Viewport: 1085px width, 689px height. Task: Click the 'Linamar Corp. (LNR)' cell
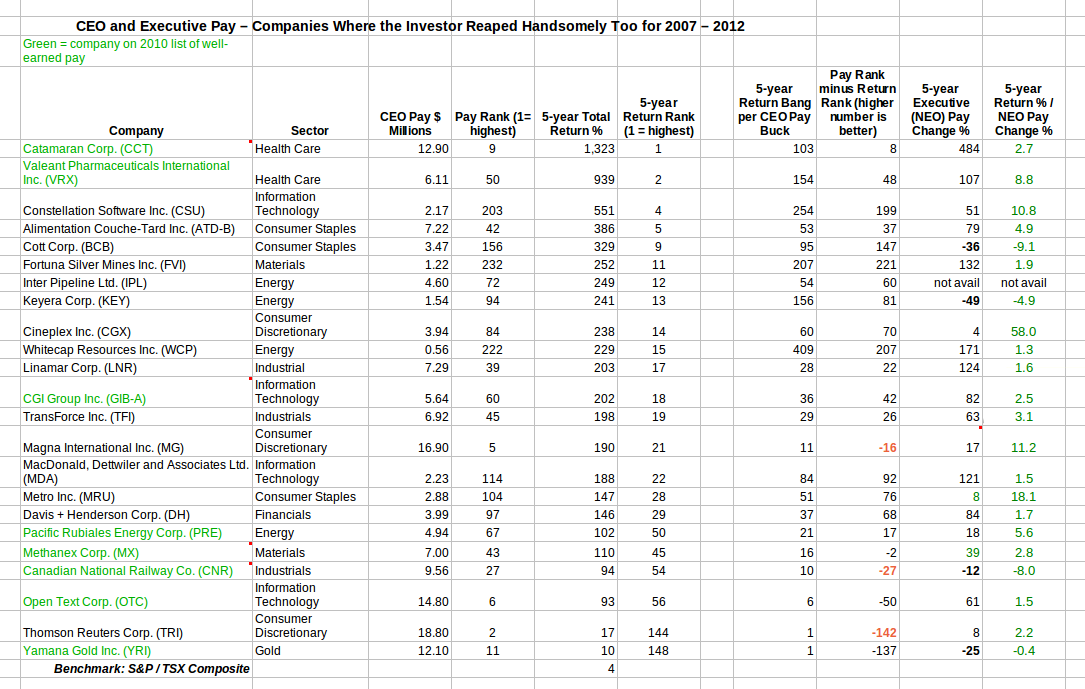[x=136, y=368]
